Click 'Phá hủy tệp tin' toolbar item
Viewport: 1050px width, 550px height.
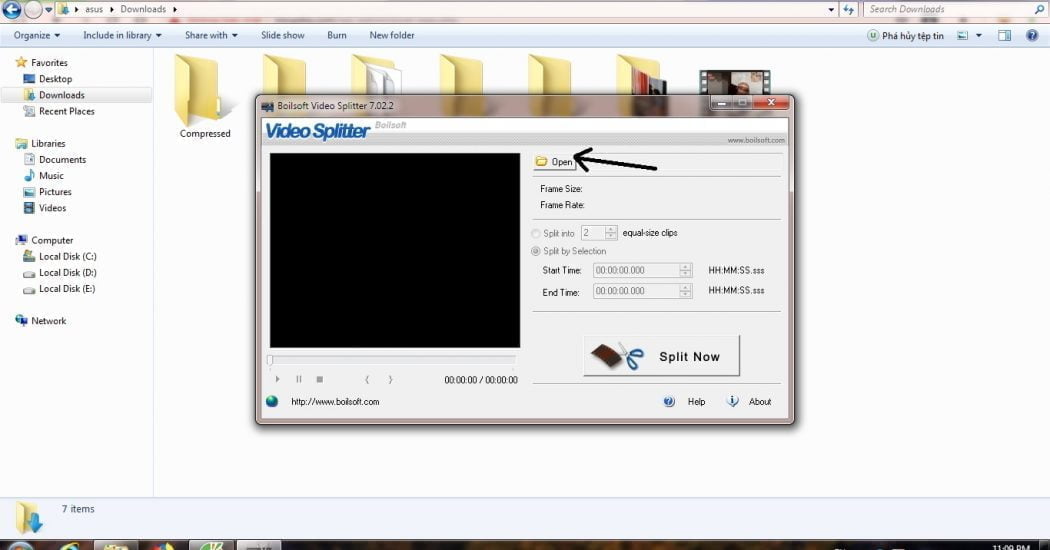pos(905,36)
